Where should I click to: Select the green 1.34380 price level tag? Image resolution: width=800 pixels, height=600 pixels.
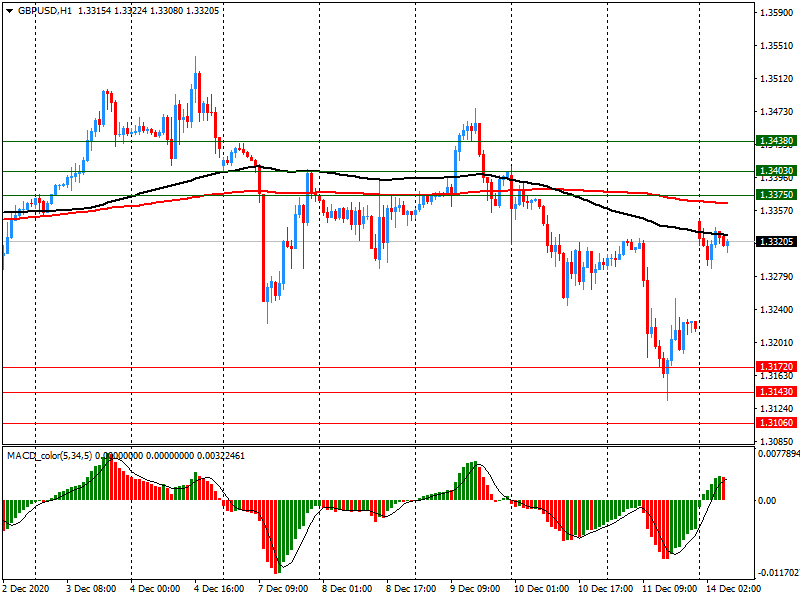776,141
